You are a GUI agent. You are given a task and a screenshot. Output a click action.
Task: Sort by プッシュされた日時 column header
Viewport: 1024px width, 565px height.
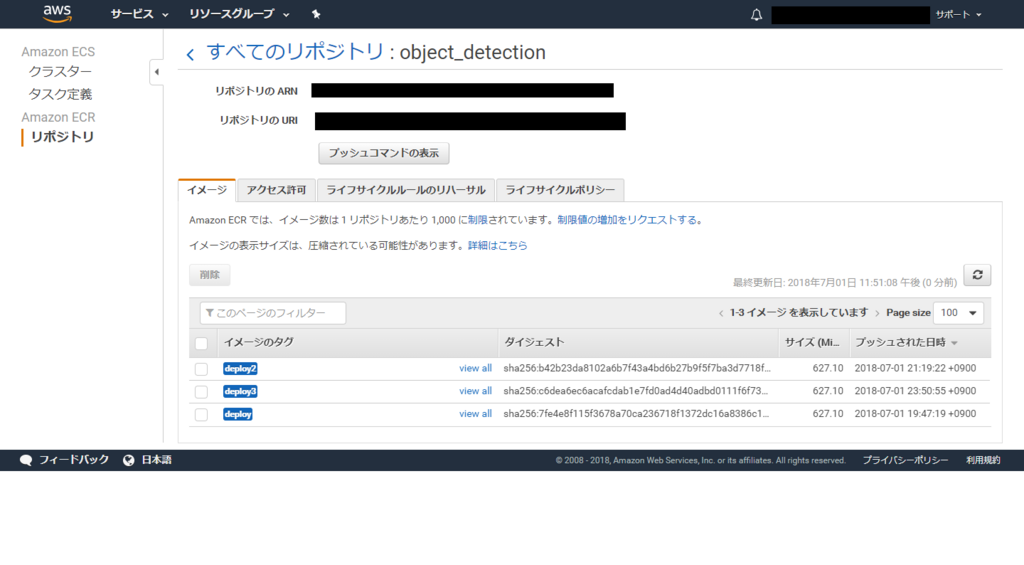click(906, 342)
